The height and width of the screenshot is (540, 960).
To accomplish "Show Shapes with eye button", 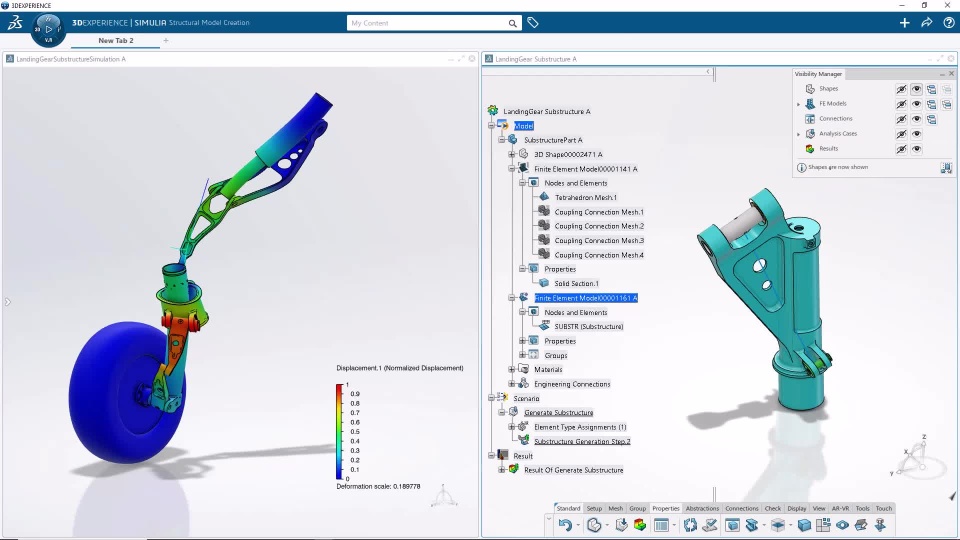I will pos(917,89).
